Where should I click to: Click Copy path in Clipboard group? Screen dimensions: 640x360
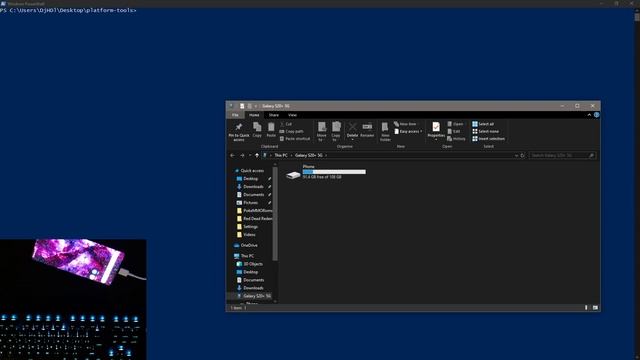coord(291,131)
